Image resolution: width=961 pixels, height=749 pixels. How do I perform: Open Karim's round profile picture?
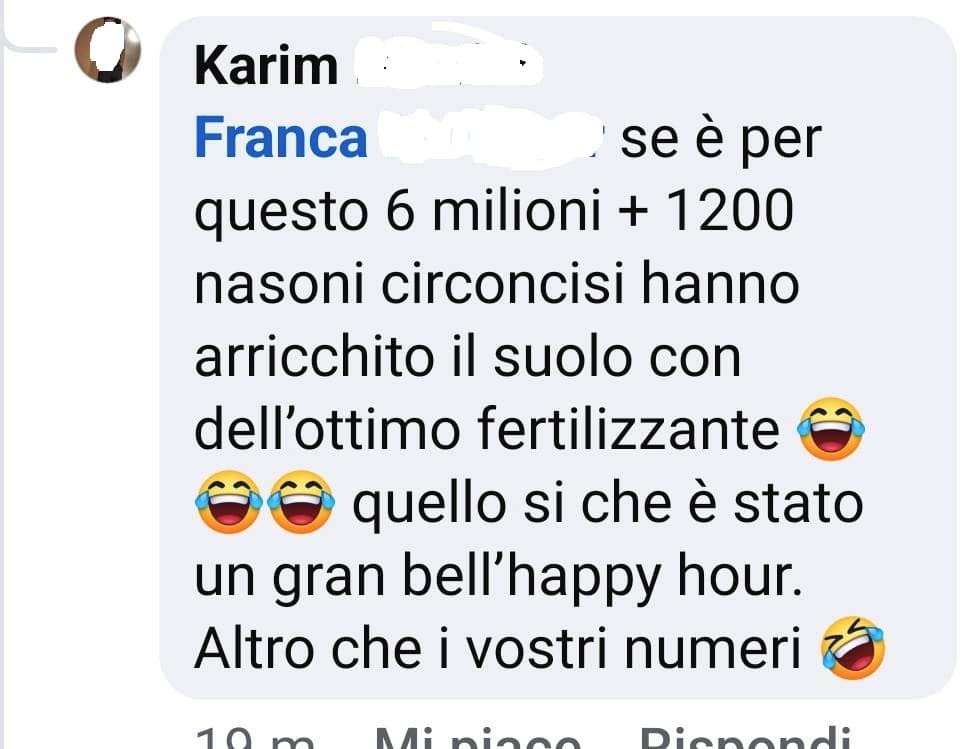pos(107,50)
